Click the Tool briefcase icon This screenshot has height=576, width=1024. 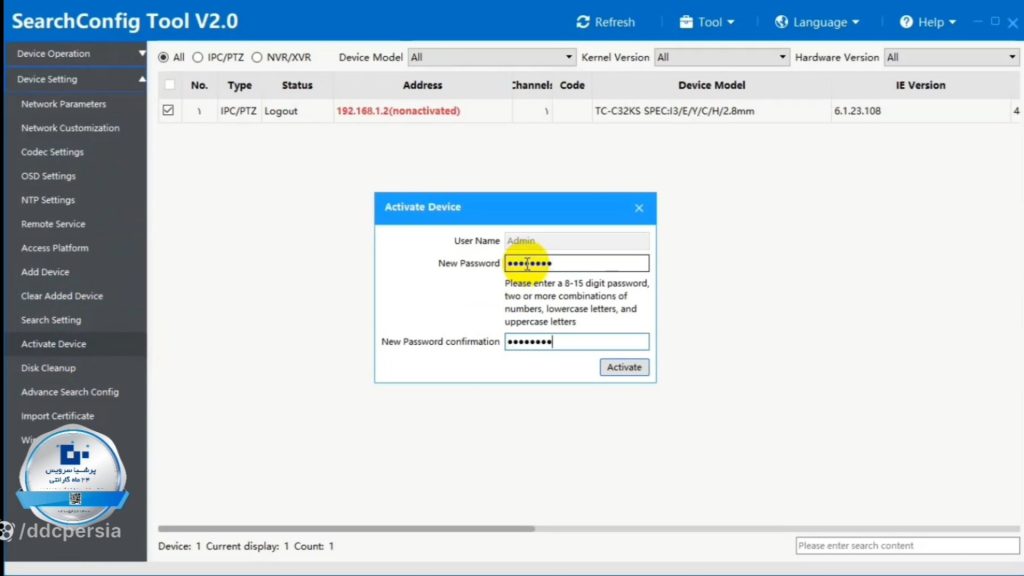(x=686, y=22)
